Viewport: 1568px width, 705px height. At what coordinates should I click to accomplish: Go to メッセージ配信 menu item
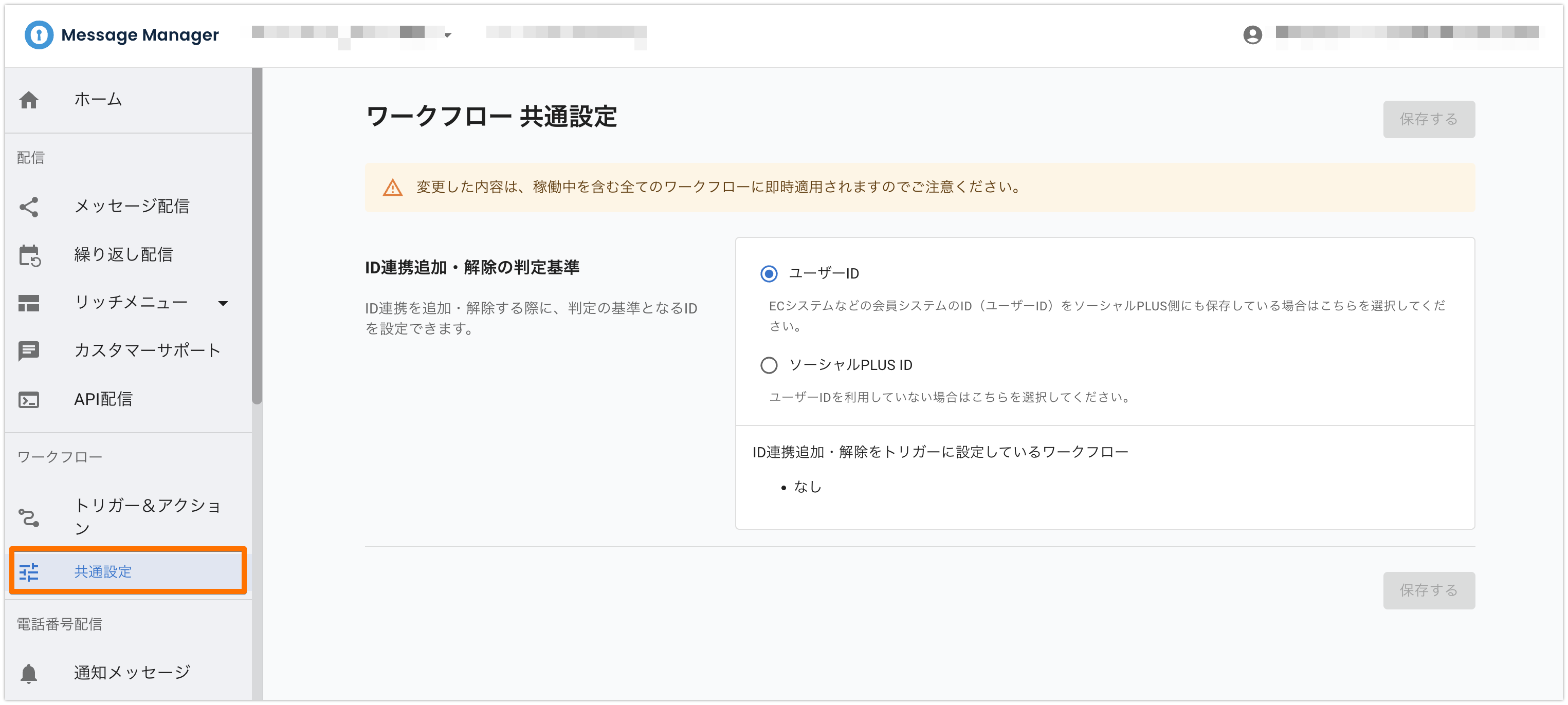[x=132, y=207]
